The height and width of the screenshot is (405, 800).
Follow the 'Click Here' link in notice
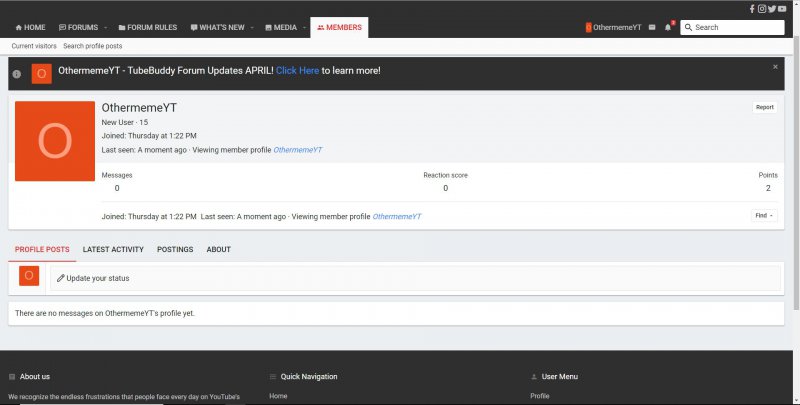coord(297,71)
